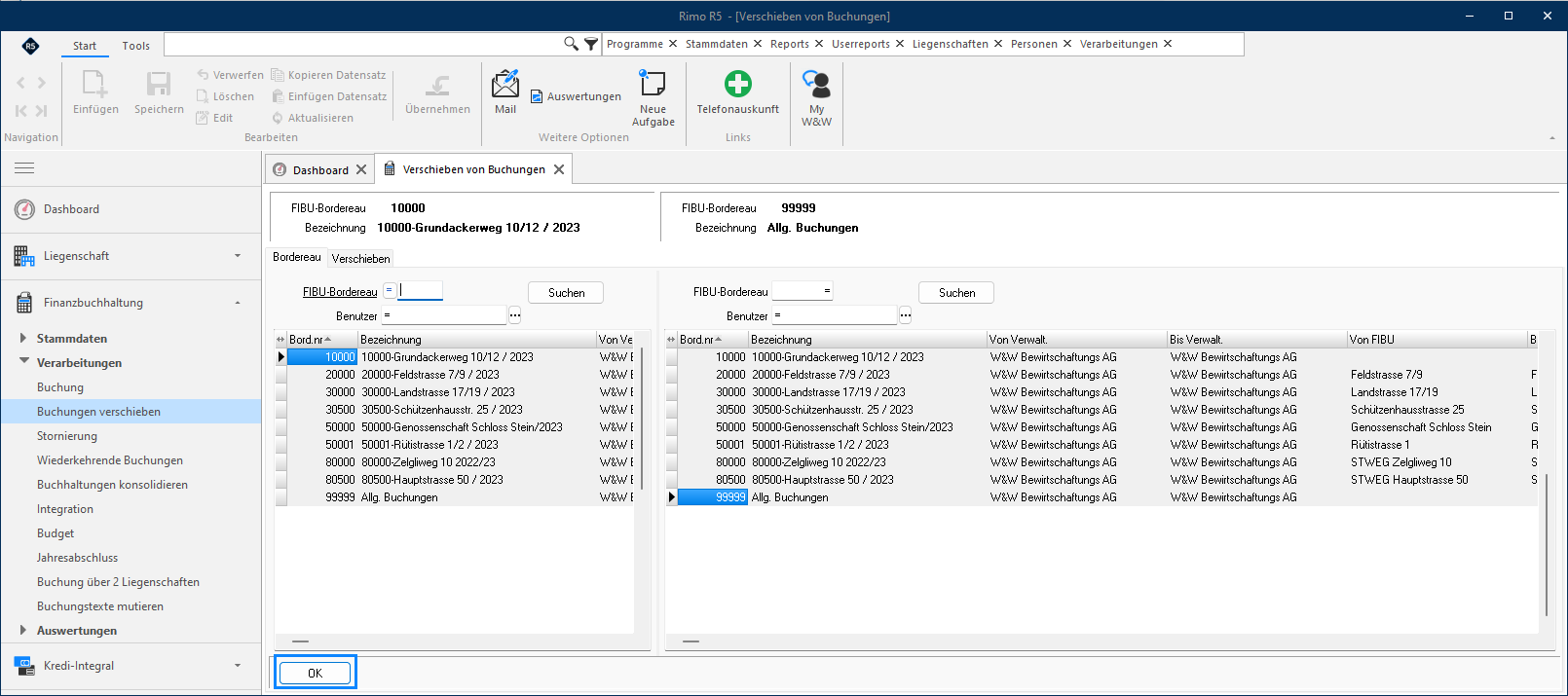This screenshot has width=1568, height=696.
Task: Click the left FIBU-Bordereau input field
Action: click(x=421, y=290)
